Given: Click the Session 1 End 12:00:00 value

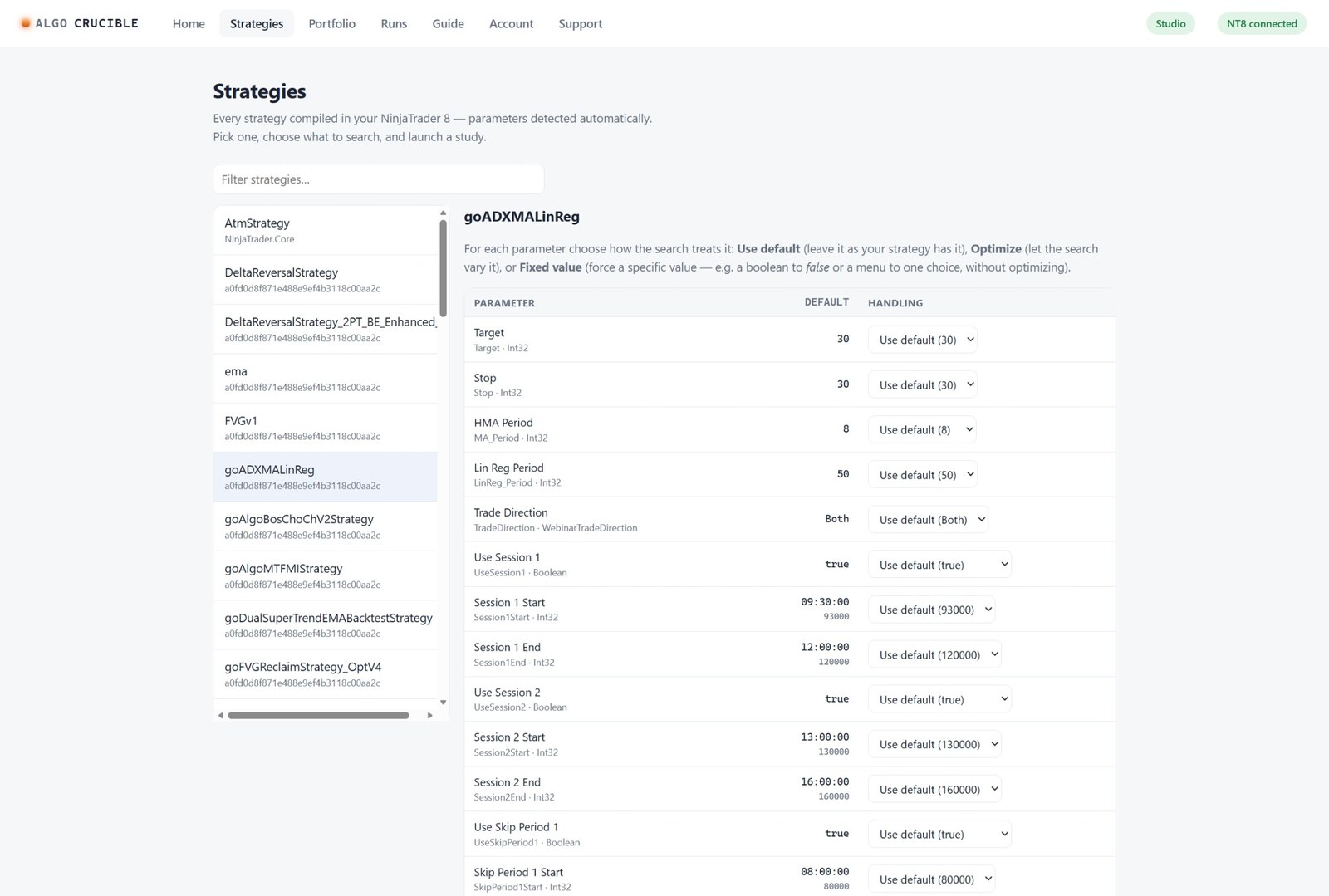Looking at the screenshot, I should (x=825, y=647).
